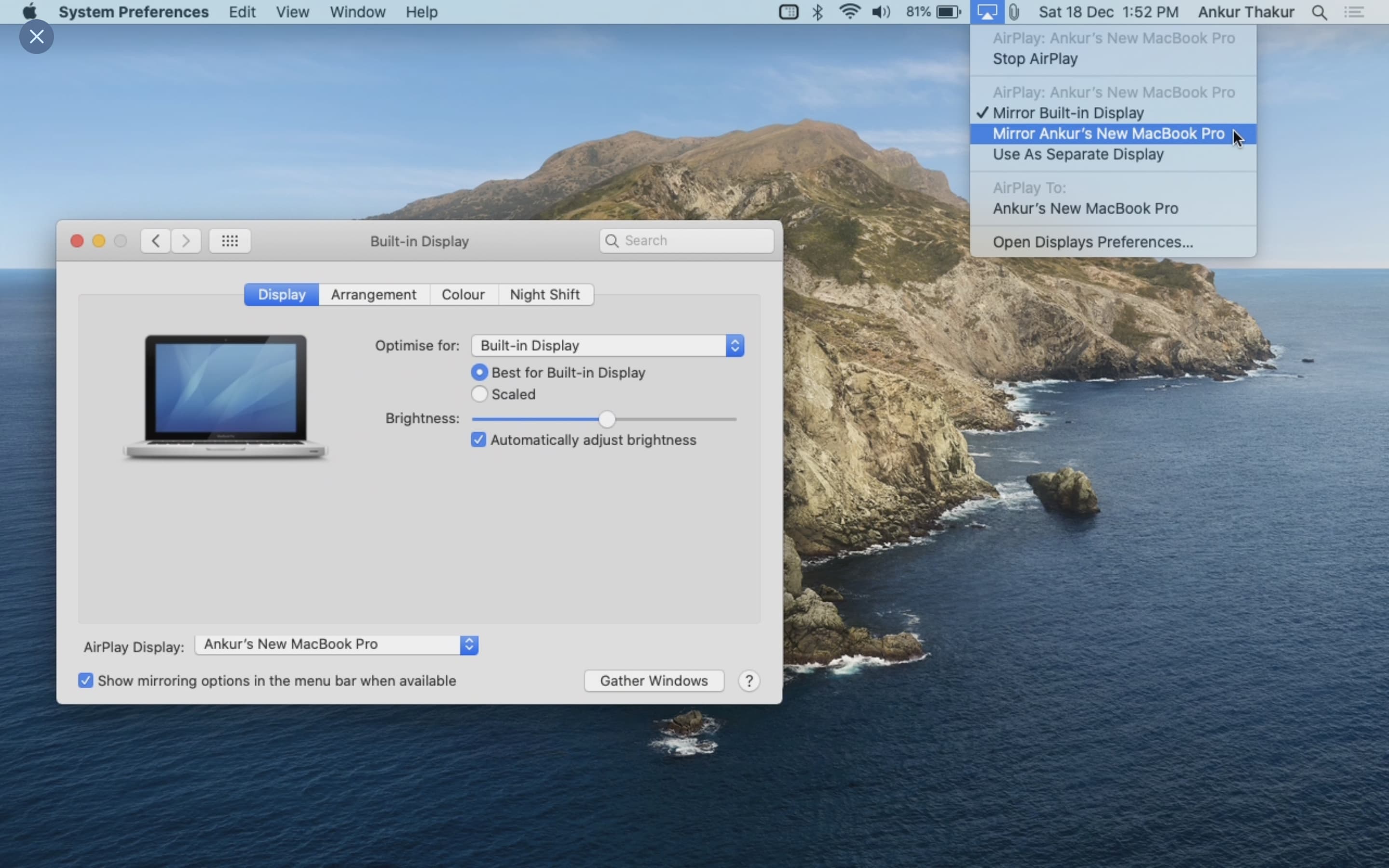Viewport: 1389px width, 868px height.
Task: Click the Wi-Fi status icon
Action: click(849, 12)
